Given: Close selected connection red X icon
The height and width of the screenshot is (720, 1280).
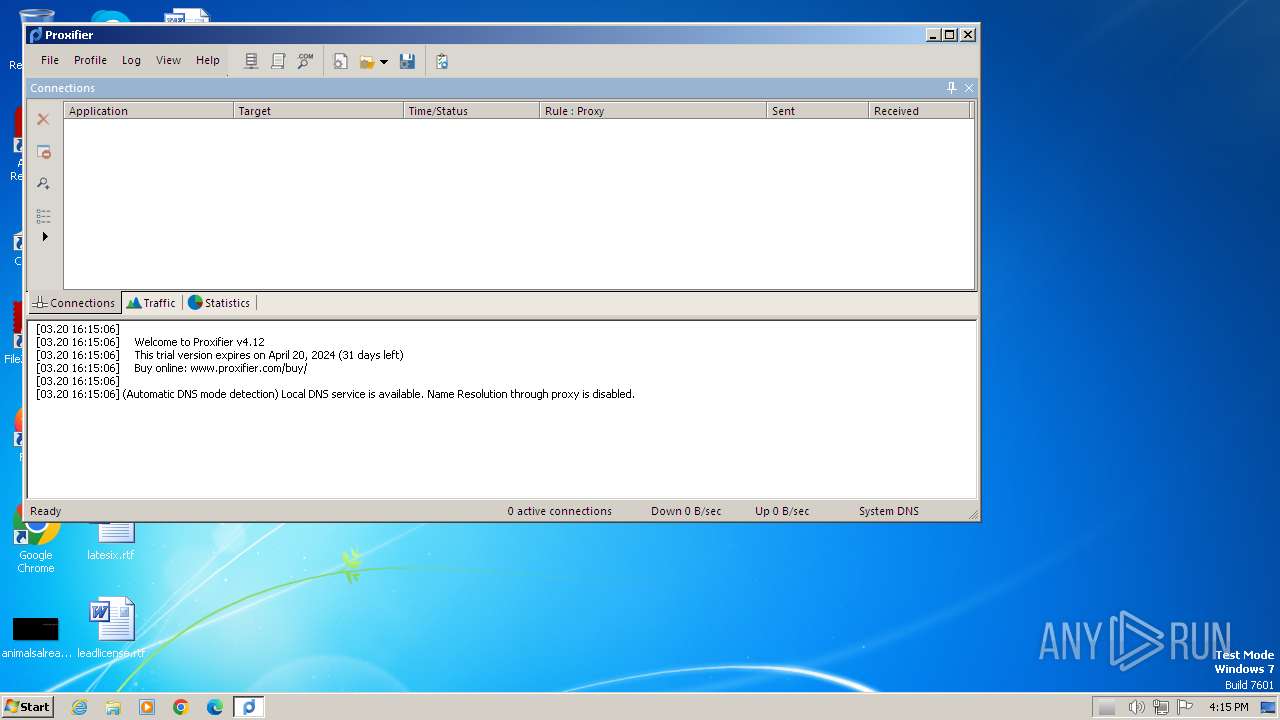Looking at the screenshot, I should 43,119.
